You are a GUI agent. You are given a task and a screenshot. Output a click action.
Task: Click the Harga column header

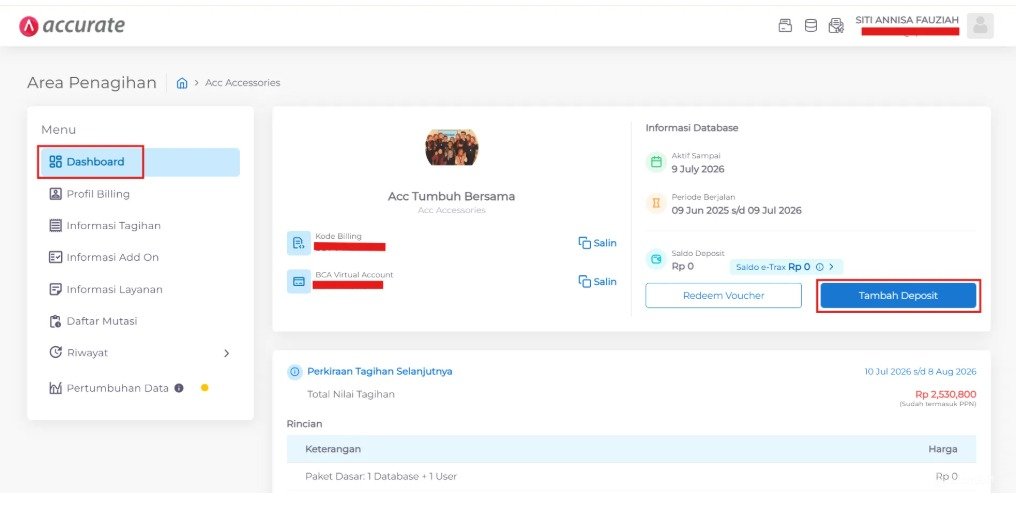[x=942, y=449]
